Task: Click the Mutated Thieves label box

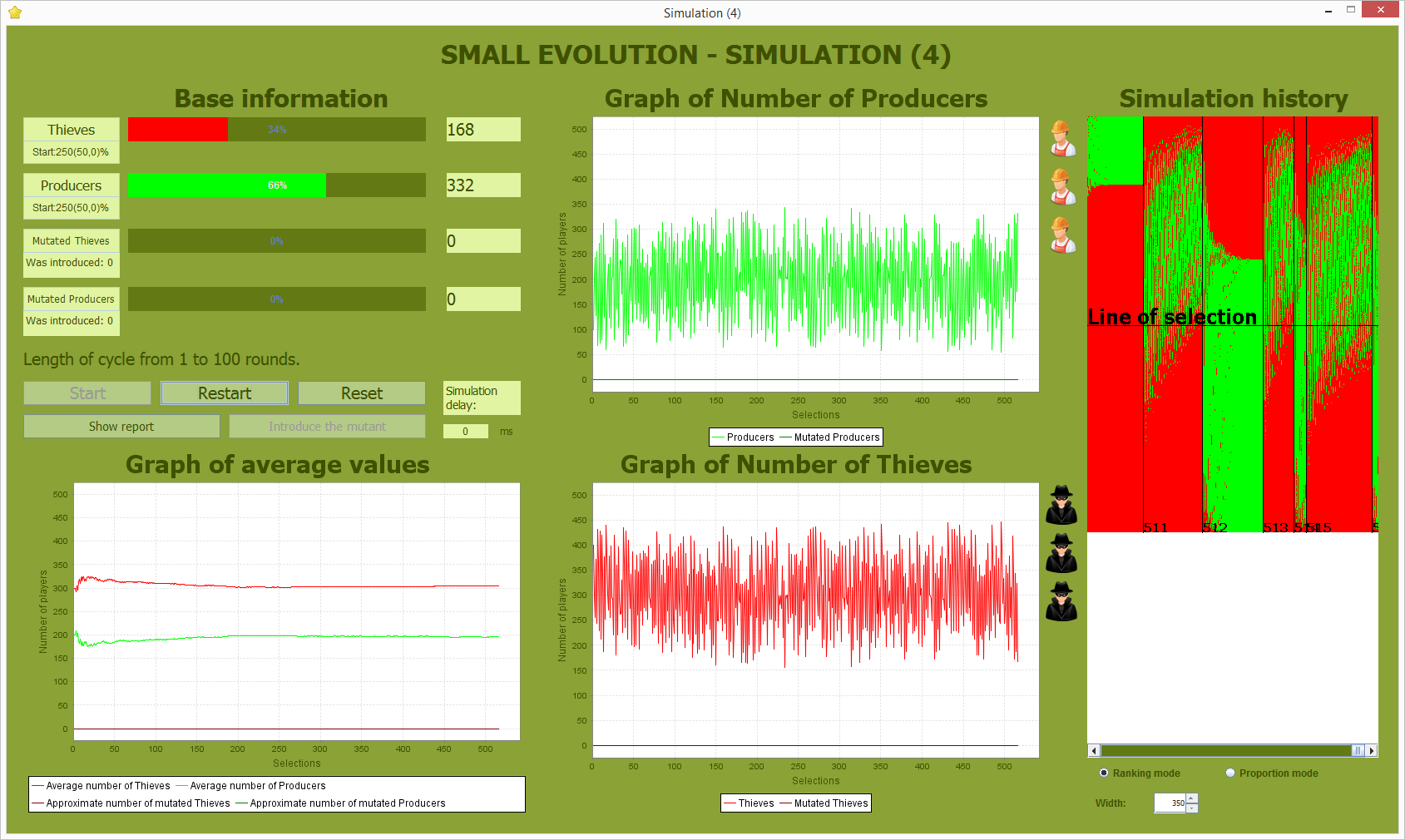Action: pyautogui.click(x=72, y=240)
